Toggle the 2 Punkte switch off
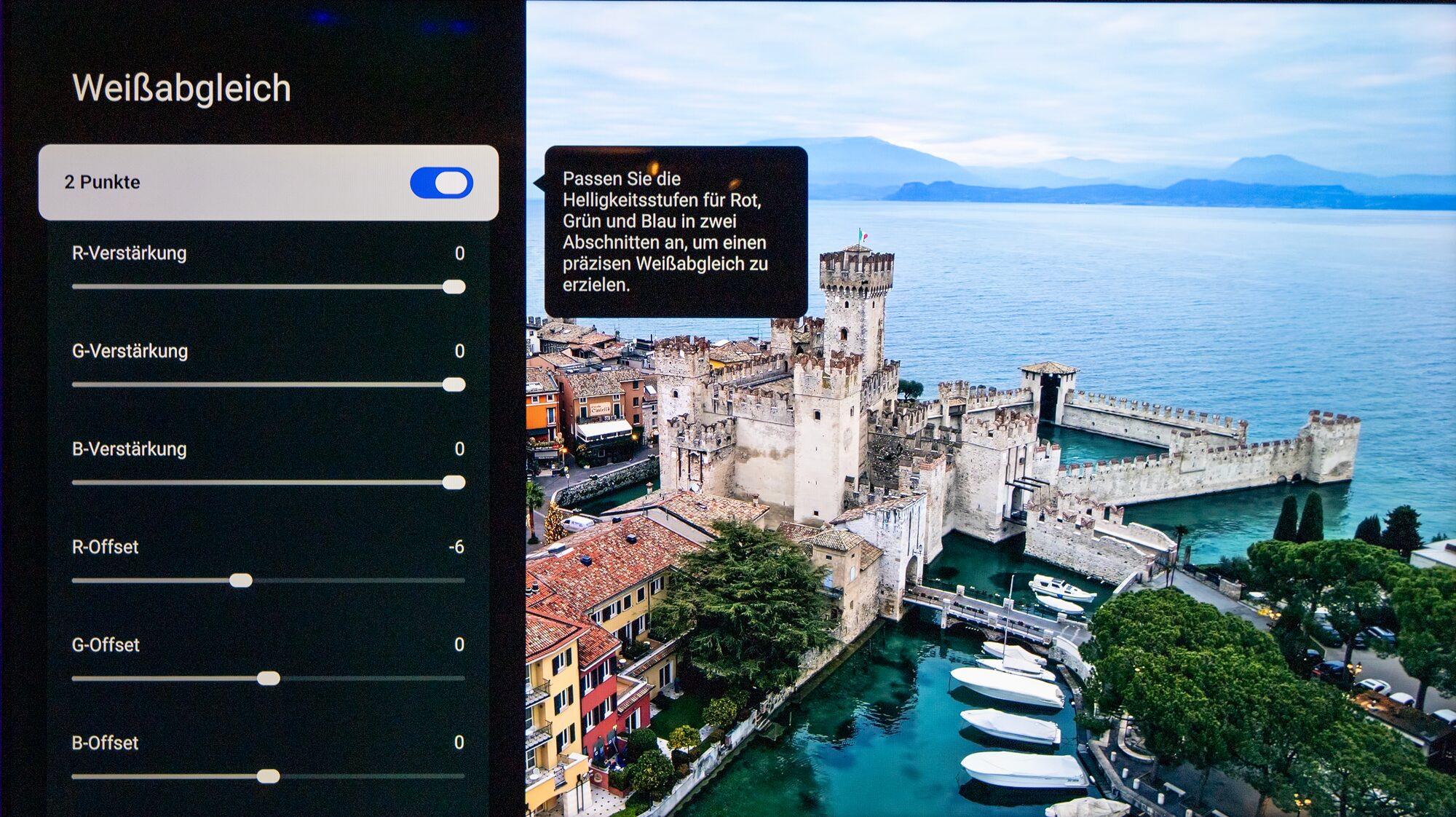 pyautogui.click(x=441, y=183)
